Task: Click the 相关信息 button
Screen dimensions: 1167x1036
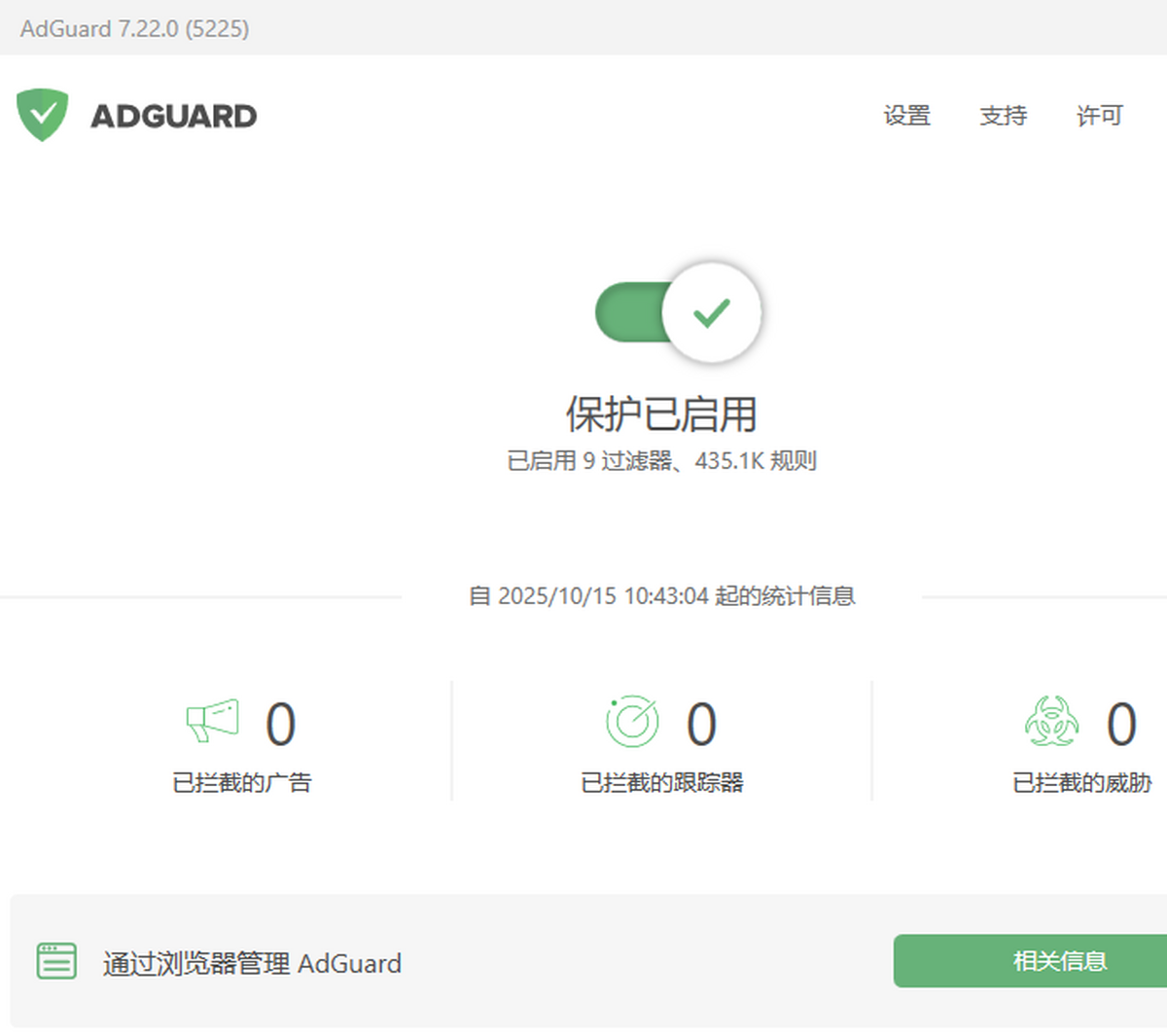Action: point(1059,960)
